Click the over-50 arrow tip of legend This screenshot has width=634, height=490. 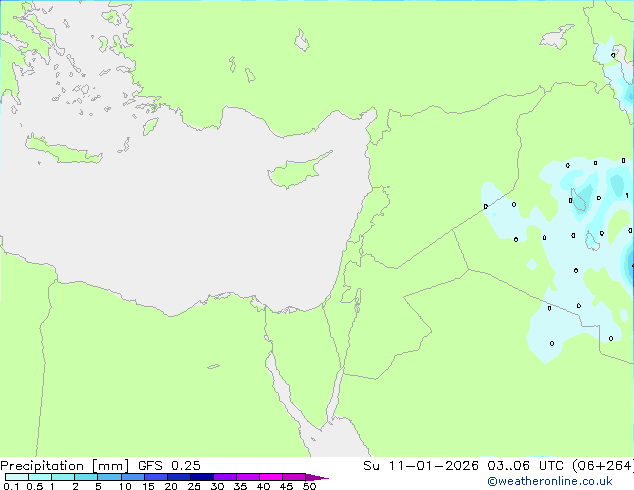[317, 477]
